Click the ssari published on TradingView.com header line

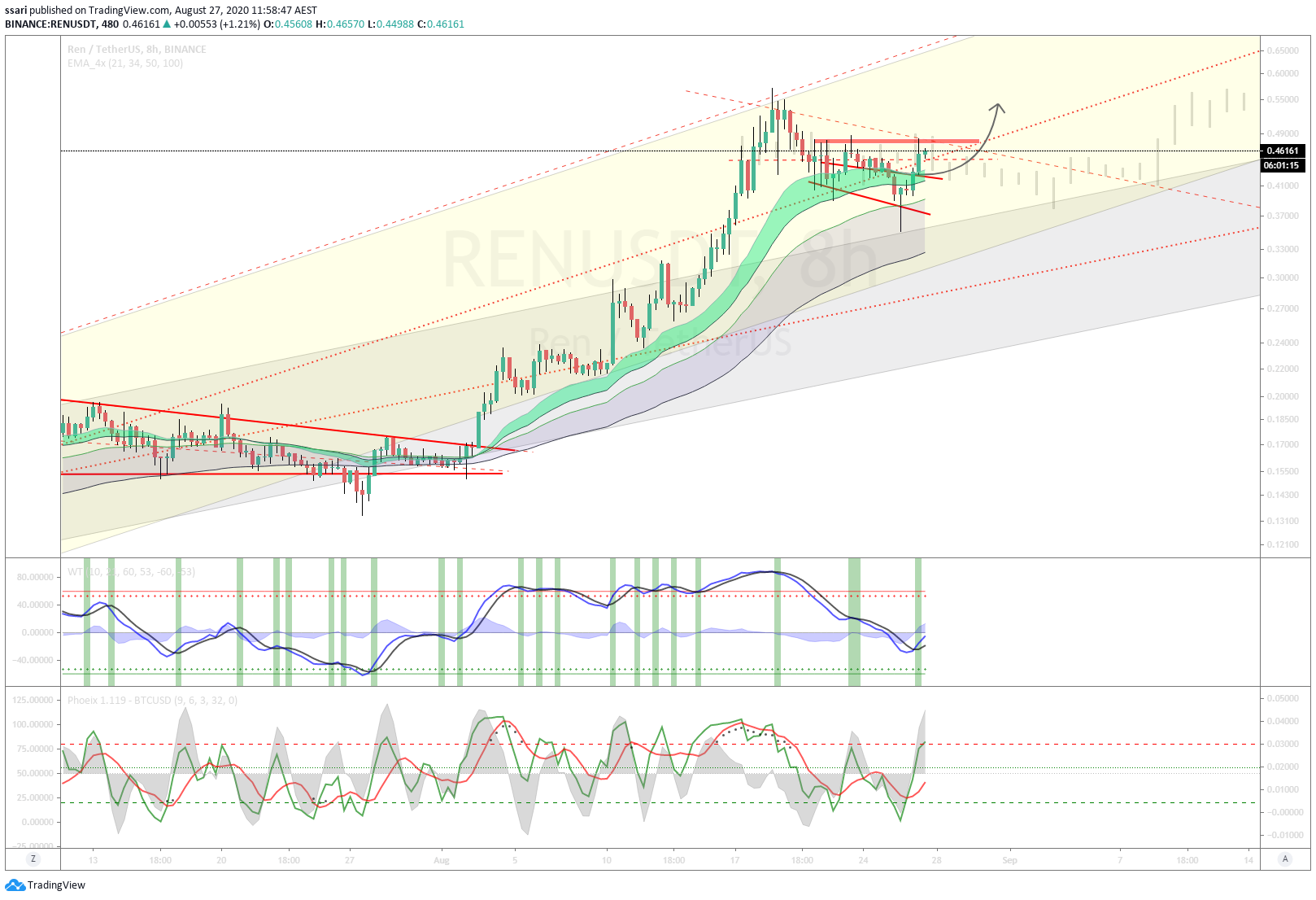click(161, 11)
